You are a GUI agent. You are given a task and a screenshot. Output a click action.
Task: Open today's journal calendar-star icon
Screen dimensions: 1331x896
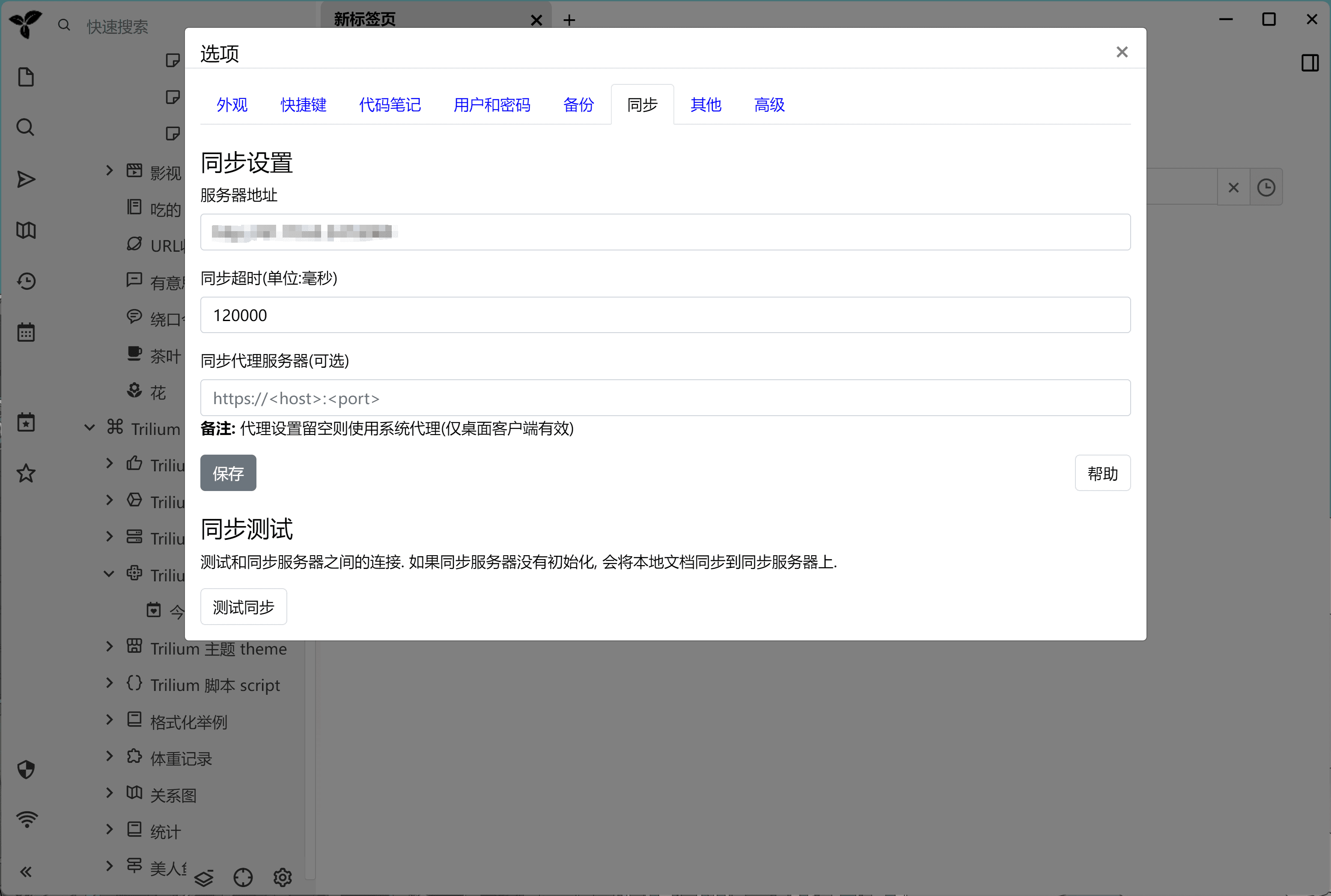tap(26, 422)
